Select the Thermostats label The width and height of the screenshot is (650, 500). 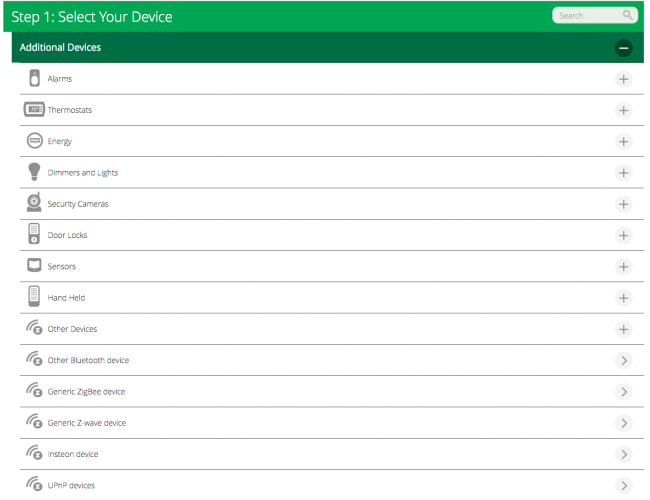pos(70,110)
